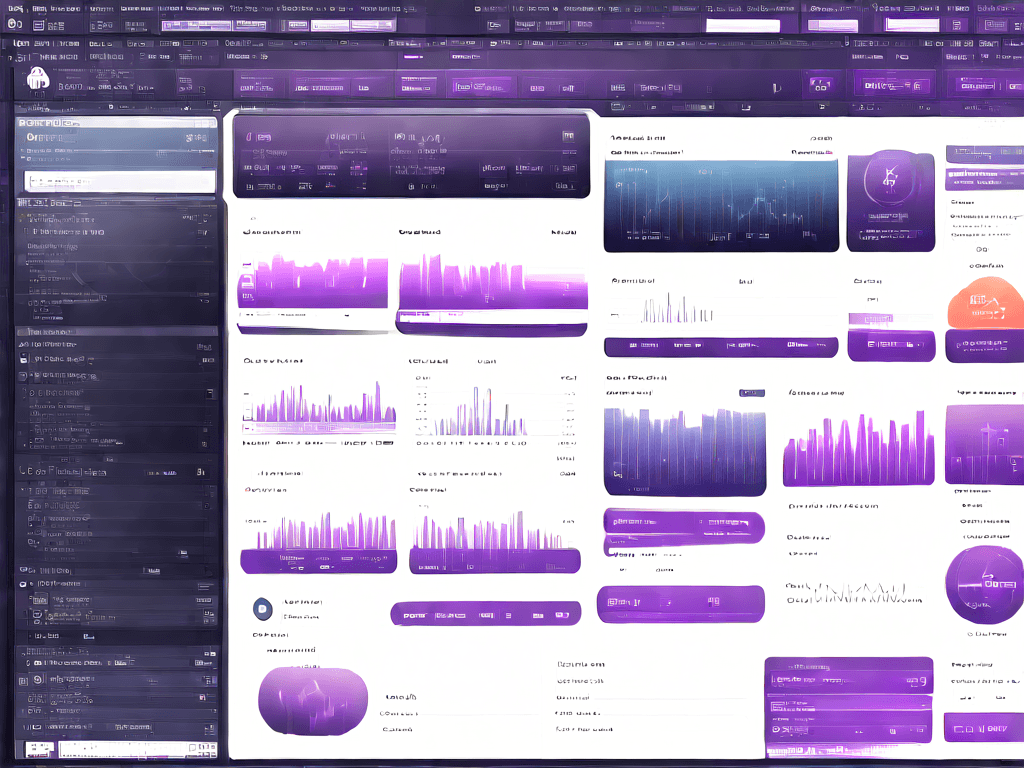Click the white cloud-shaped logo icon
The image size is (1024, 768).
point(38,78)
